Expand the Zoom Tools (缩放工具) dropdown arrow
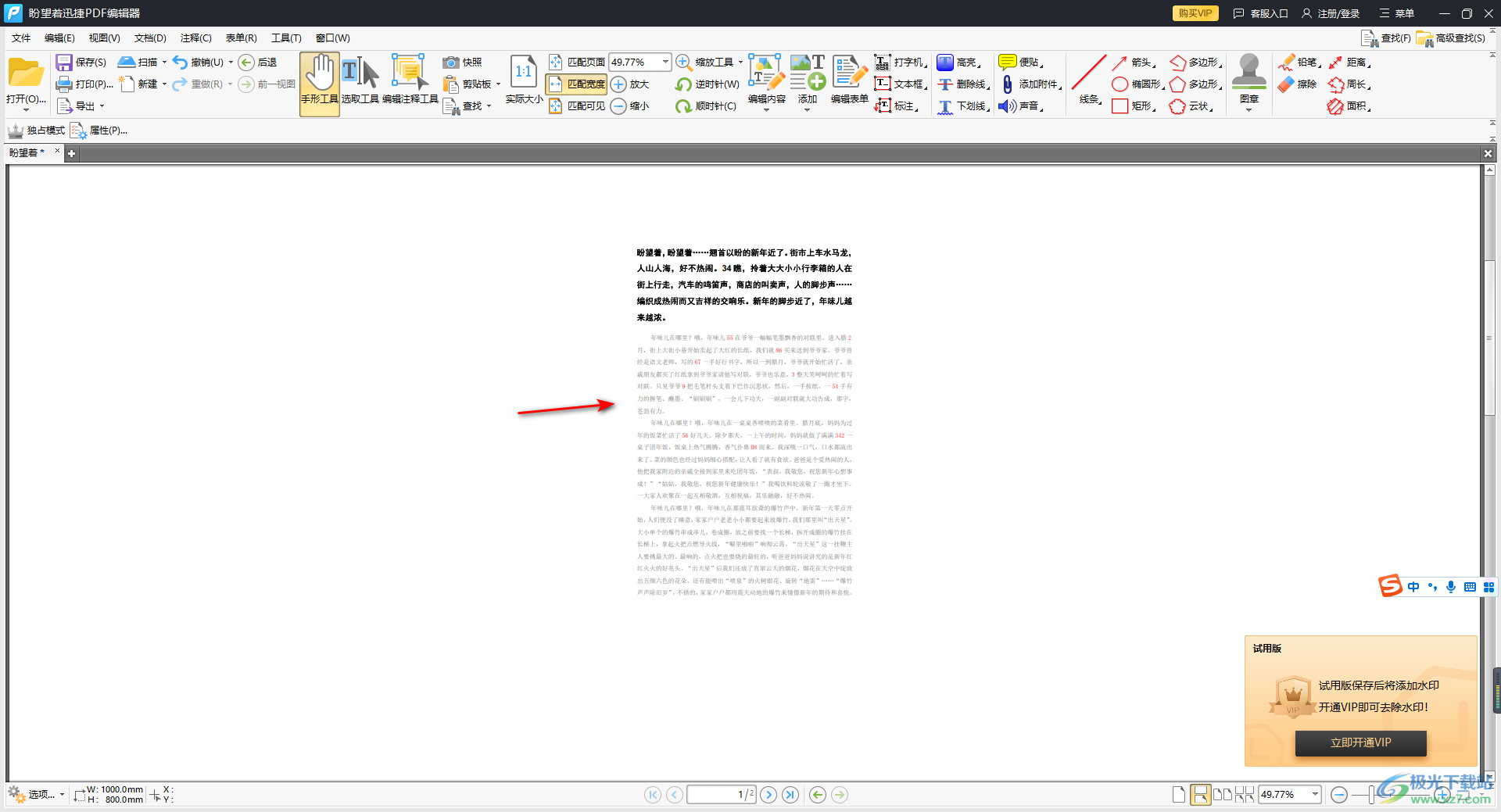 pyautogui.click(x=740, y=62)
